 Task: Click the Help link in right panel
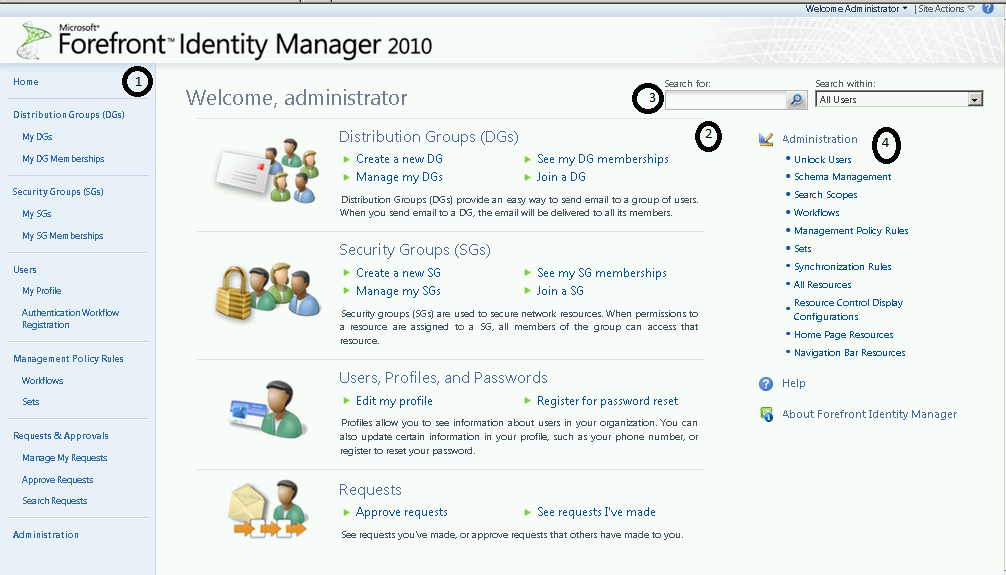pyautogui.click(x=794, y=383)
